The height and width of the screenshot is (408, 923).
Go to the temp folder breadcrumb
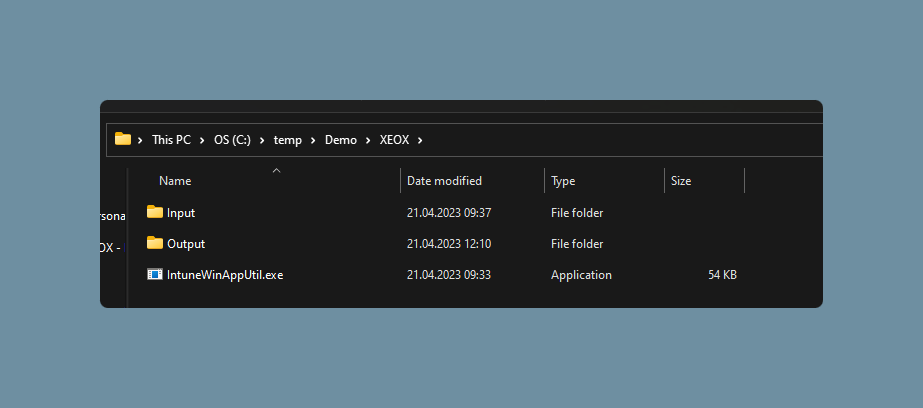(x=288, y=140)
